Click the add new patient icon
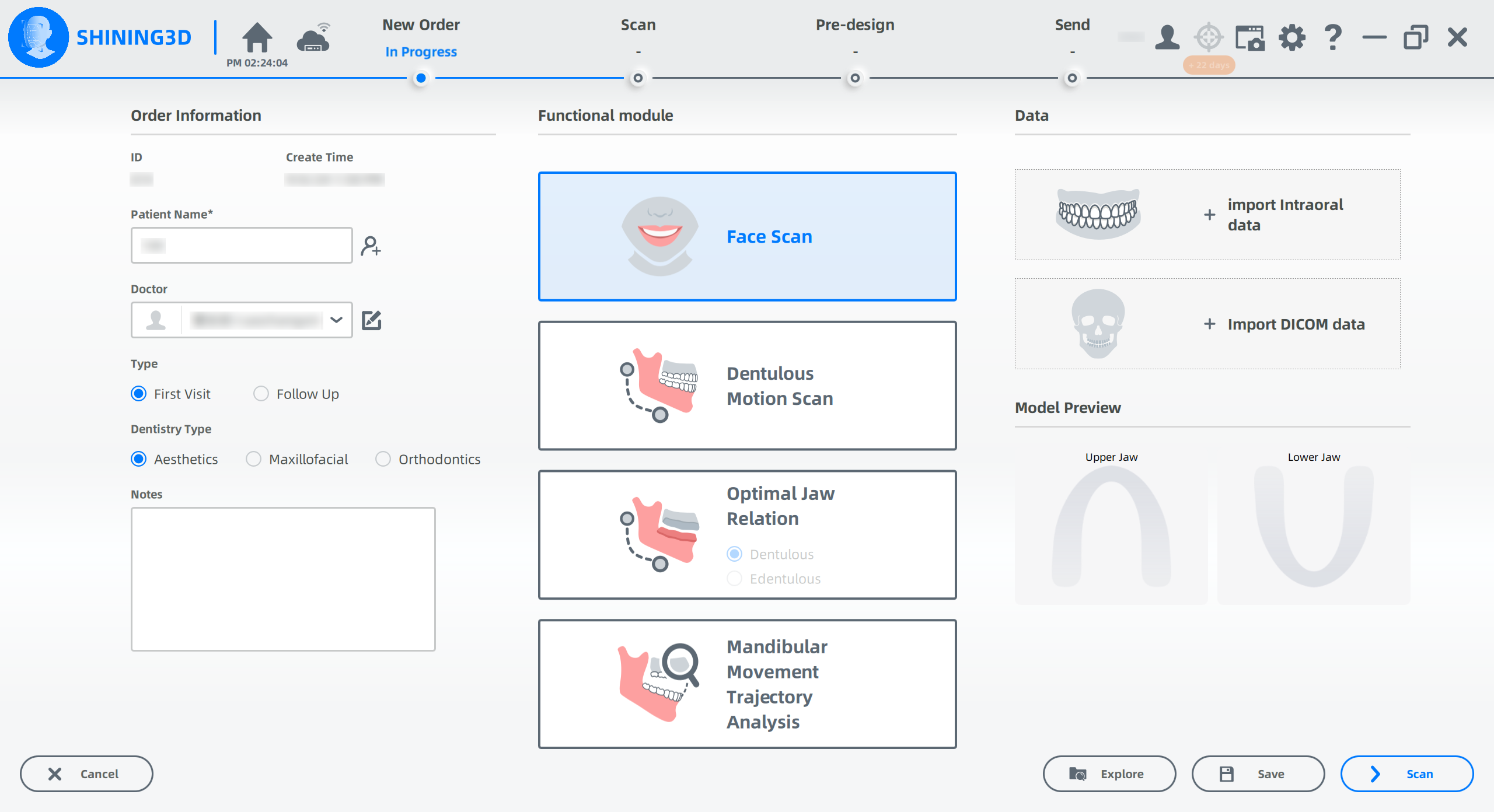Image resolution: width=1494 pixels, height=812 pixels. tap(371, 246)
